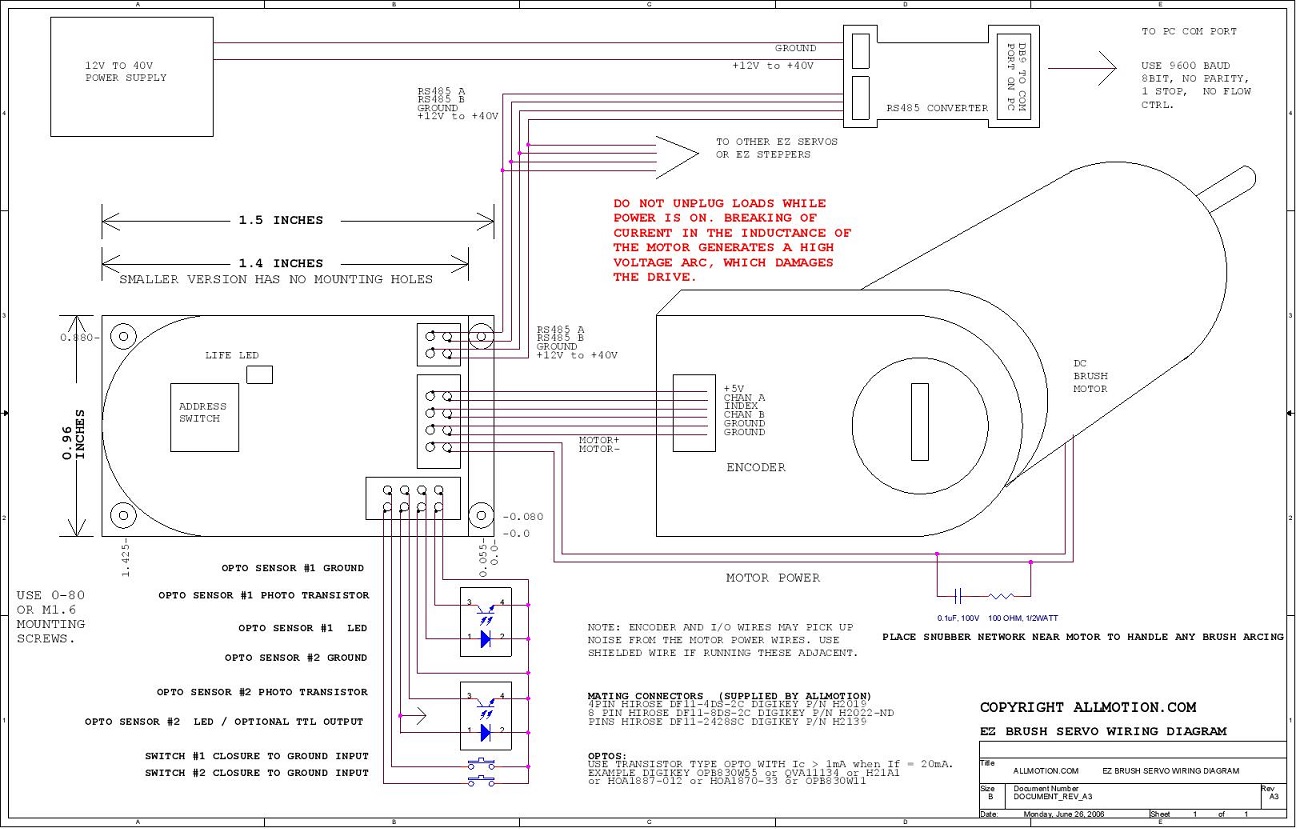Click the MOTOR+ wire label
Viewport: 1297px width, 829px height.
click(x=600, y=441)
